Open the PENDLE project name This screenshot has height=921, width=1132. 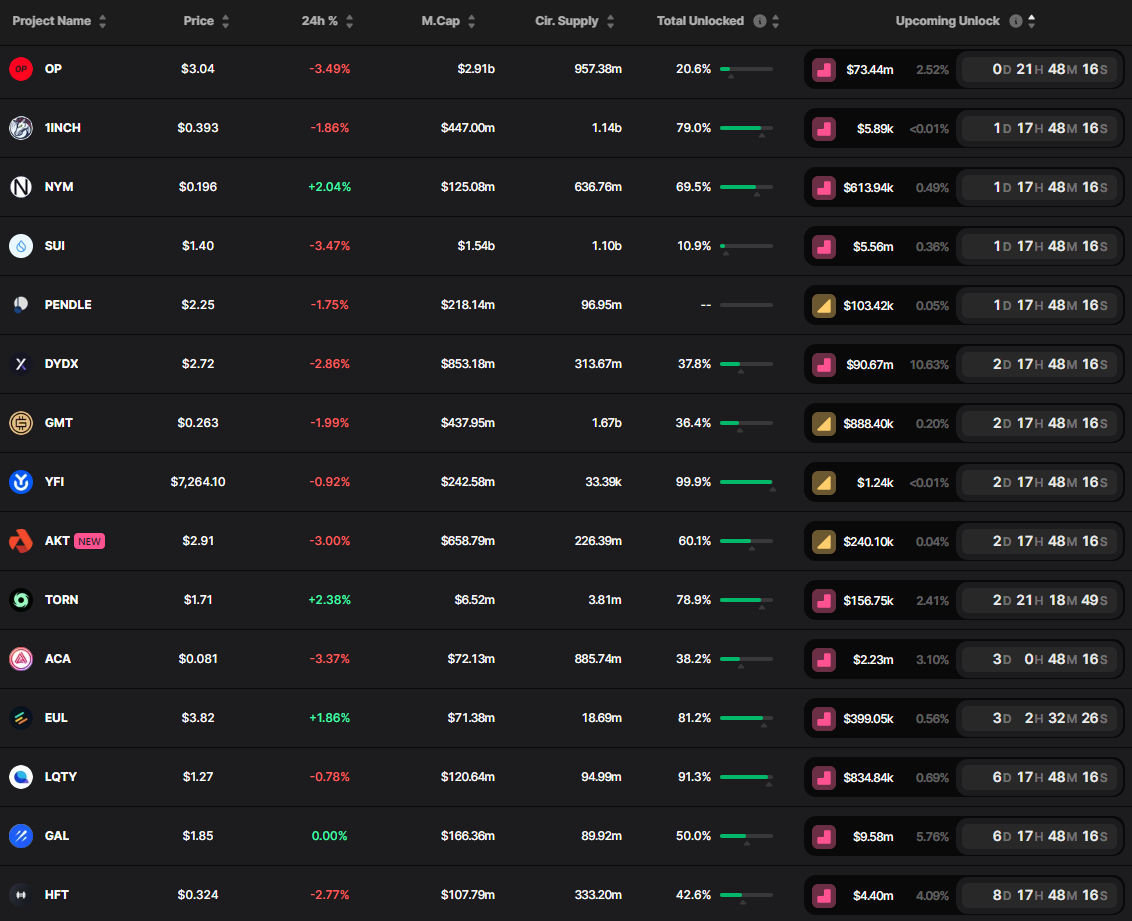(68, 305)
